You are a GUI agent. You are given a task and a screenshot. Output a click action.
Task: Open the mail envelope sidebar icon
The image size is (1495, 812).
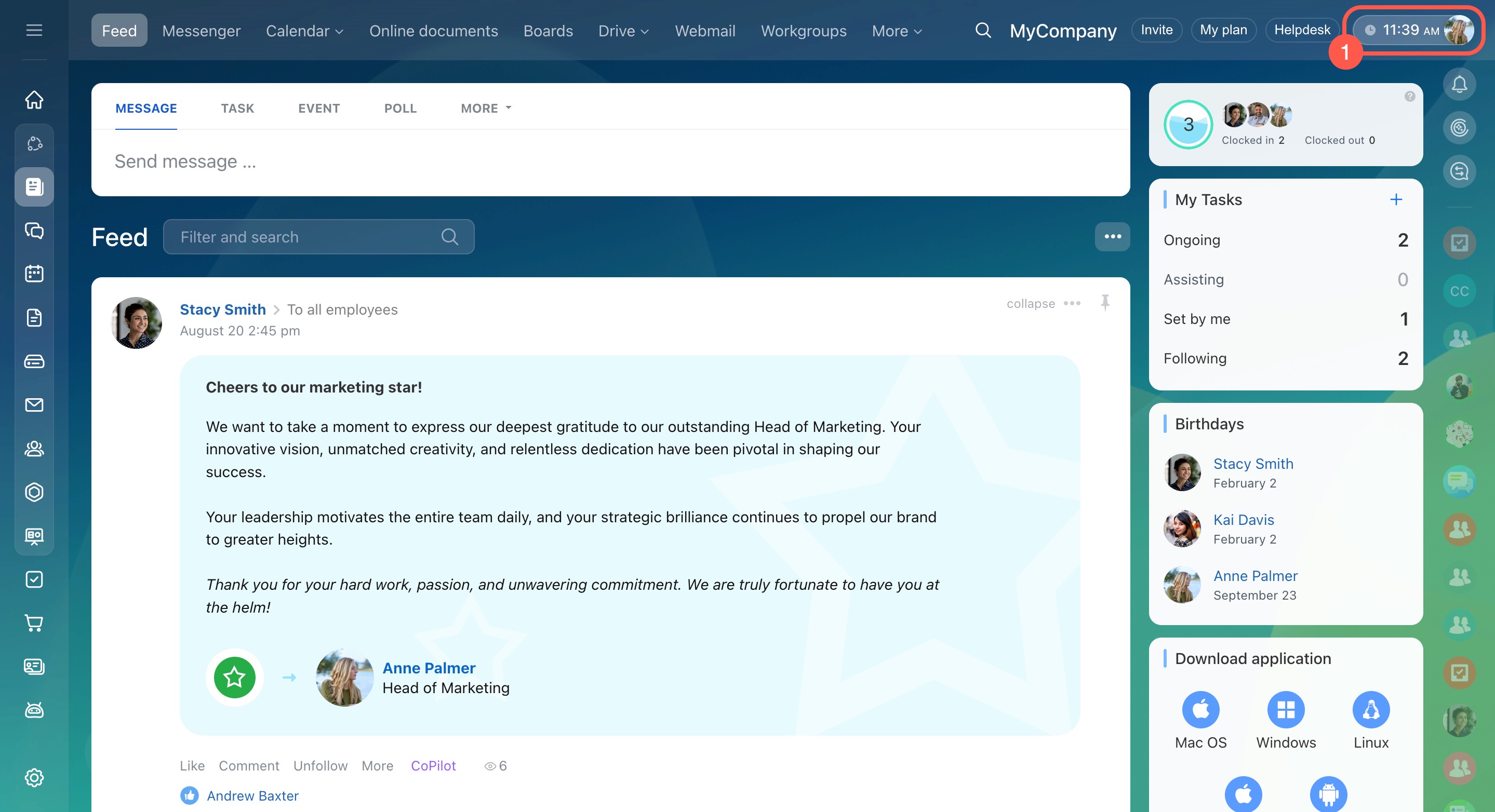point(34,405)
